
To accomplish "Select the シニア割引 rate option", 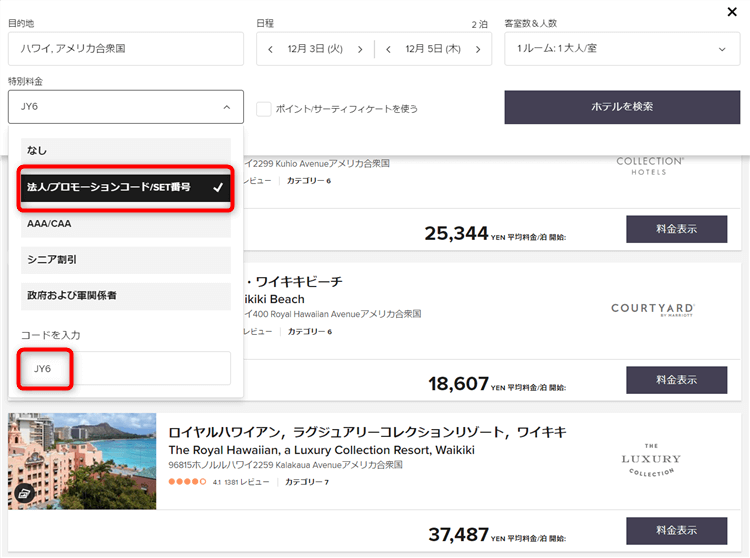I will (125, 259).
